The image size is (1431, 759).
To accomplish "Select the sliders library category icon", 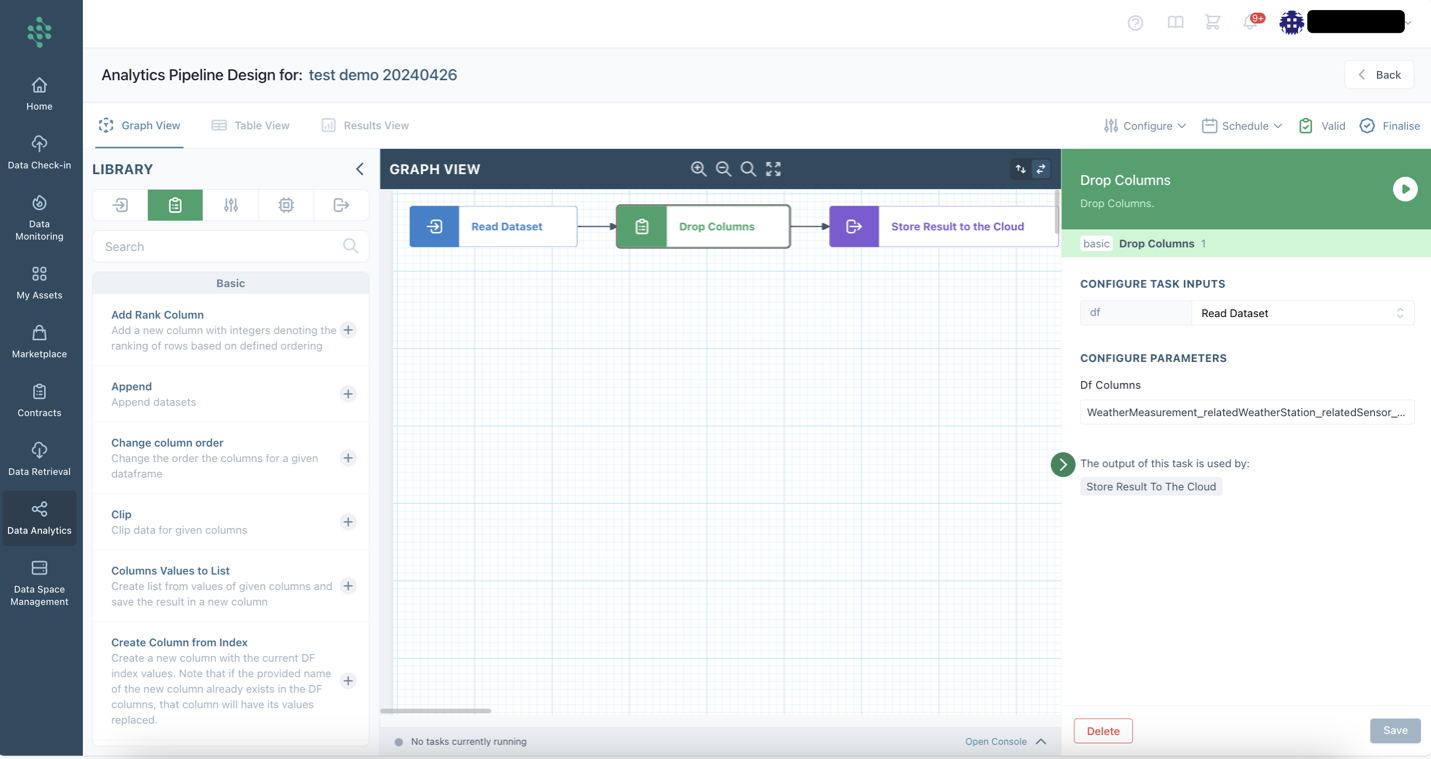I will tap(231, 205).
